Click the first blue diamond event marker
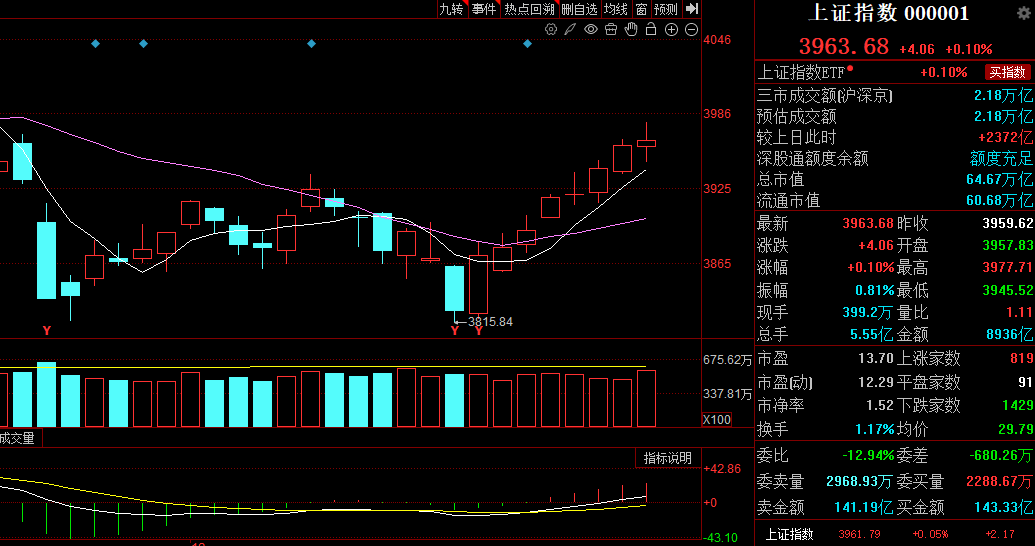Viewport: 1035px width, 546px height. (x=95, y=44)
